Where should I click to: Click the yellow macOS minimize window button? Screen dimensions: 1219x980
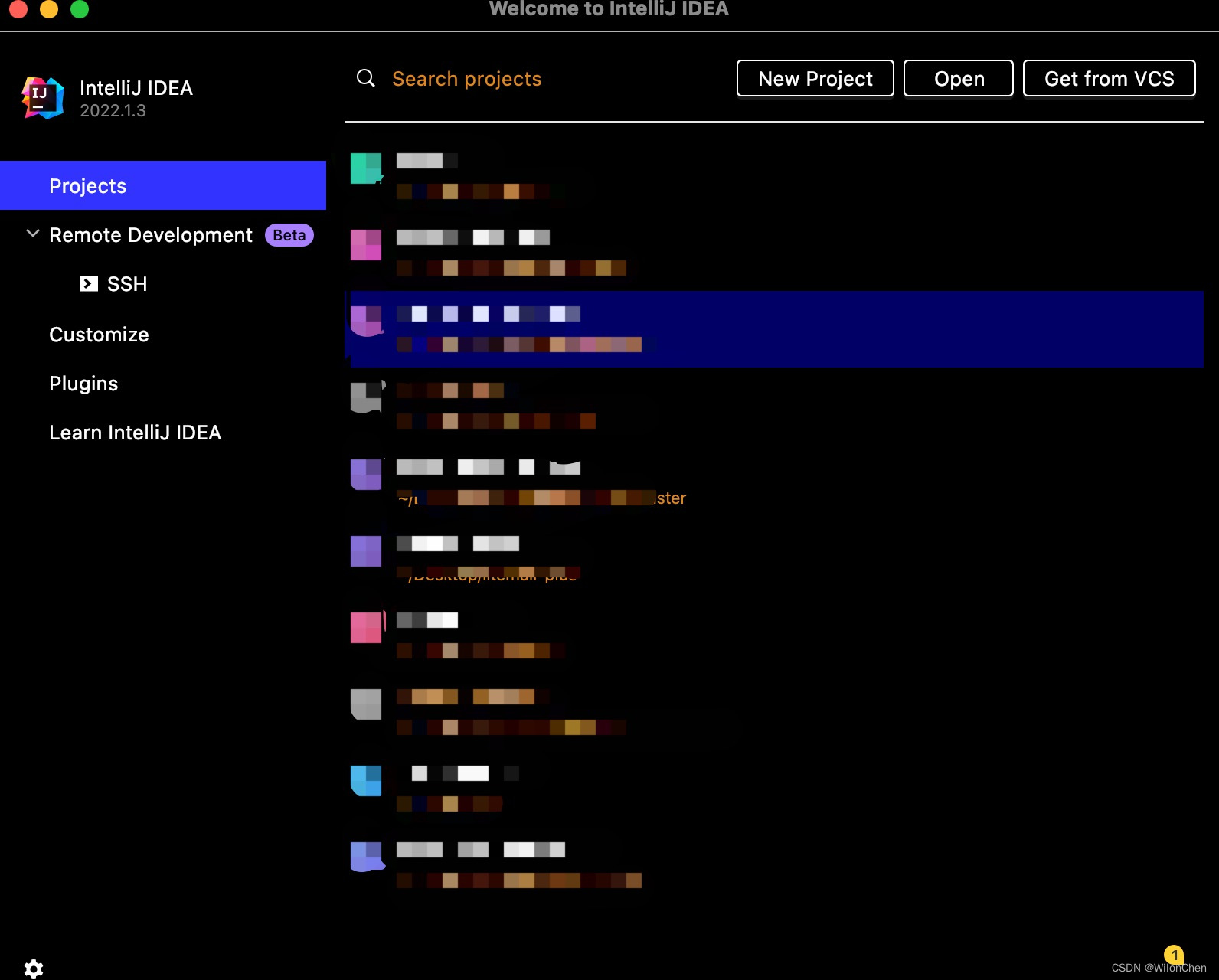[49, 8]
